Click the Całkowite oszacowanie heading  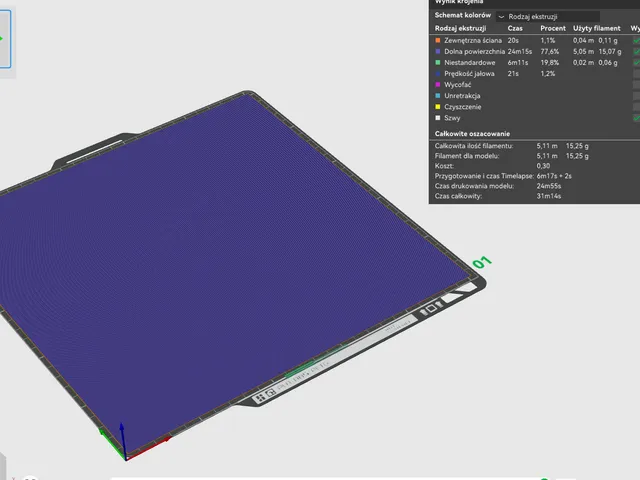tap(472, 133)
